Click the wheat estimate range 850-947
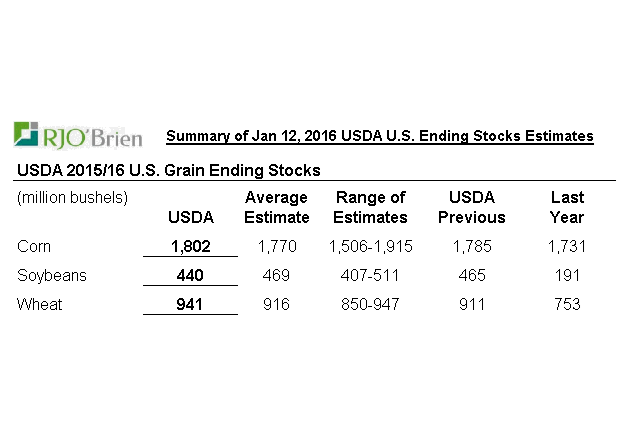This screenshot has width=630, height=430. click(370, 304)
